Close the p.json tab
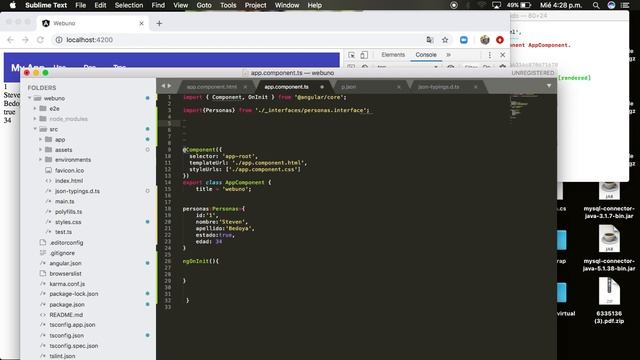The width and height of the screenshot is (640, 360). pyautogui.click(x=399, y=87)
